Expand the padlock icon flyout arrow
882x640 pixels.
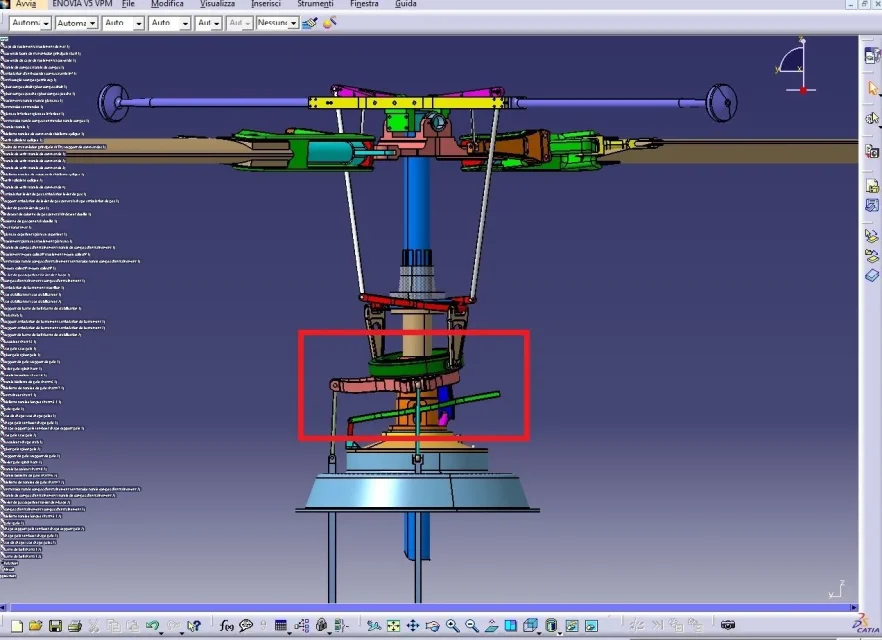(x=330, y=632)
